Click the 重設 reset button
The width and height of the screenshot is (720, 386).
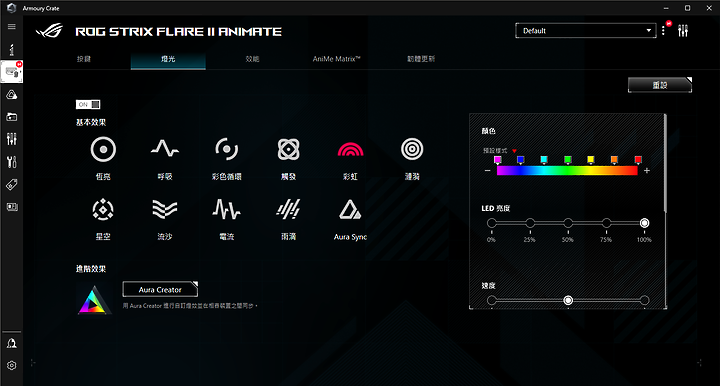[x=660, y=85]
